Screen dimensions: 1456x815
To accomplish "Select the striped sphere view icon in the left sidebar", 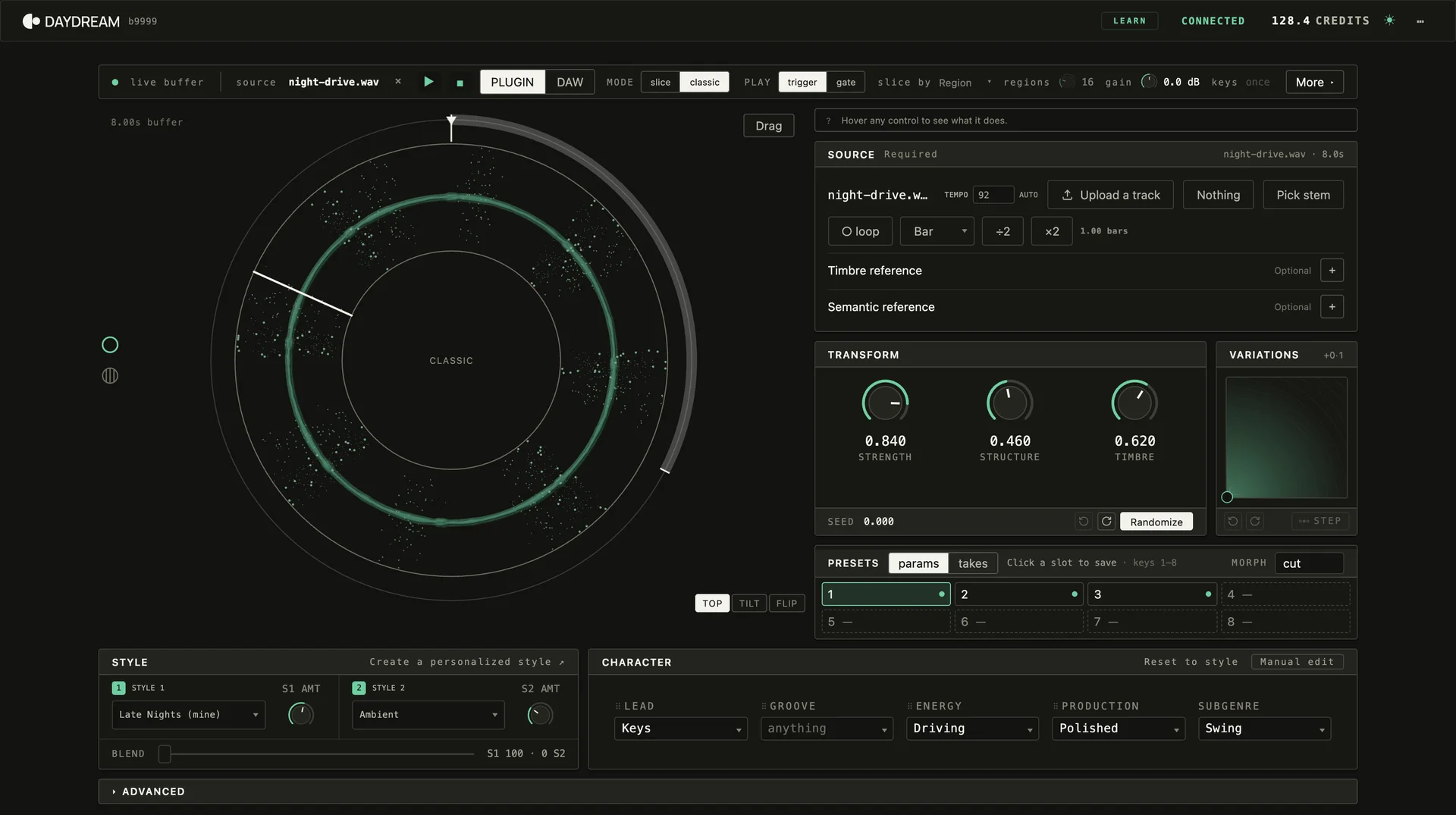I will pyautogui.click(x=110, y=375).
